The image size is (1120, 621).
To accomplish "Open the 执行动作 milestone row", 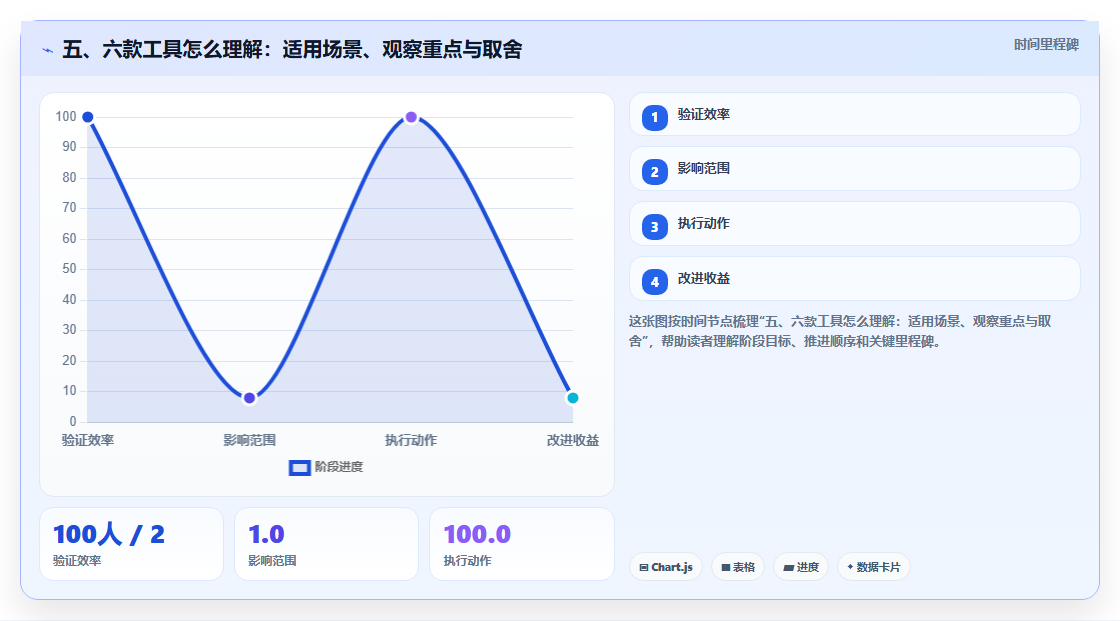I will 854,224.
